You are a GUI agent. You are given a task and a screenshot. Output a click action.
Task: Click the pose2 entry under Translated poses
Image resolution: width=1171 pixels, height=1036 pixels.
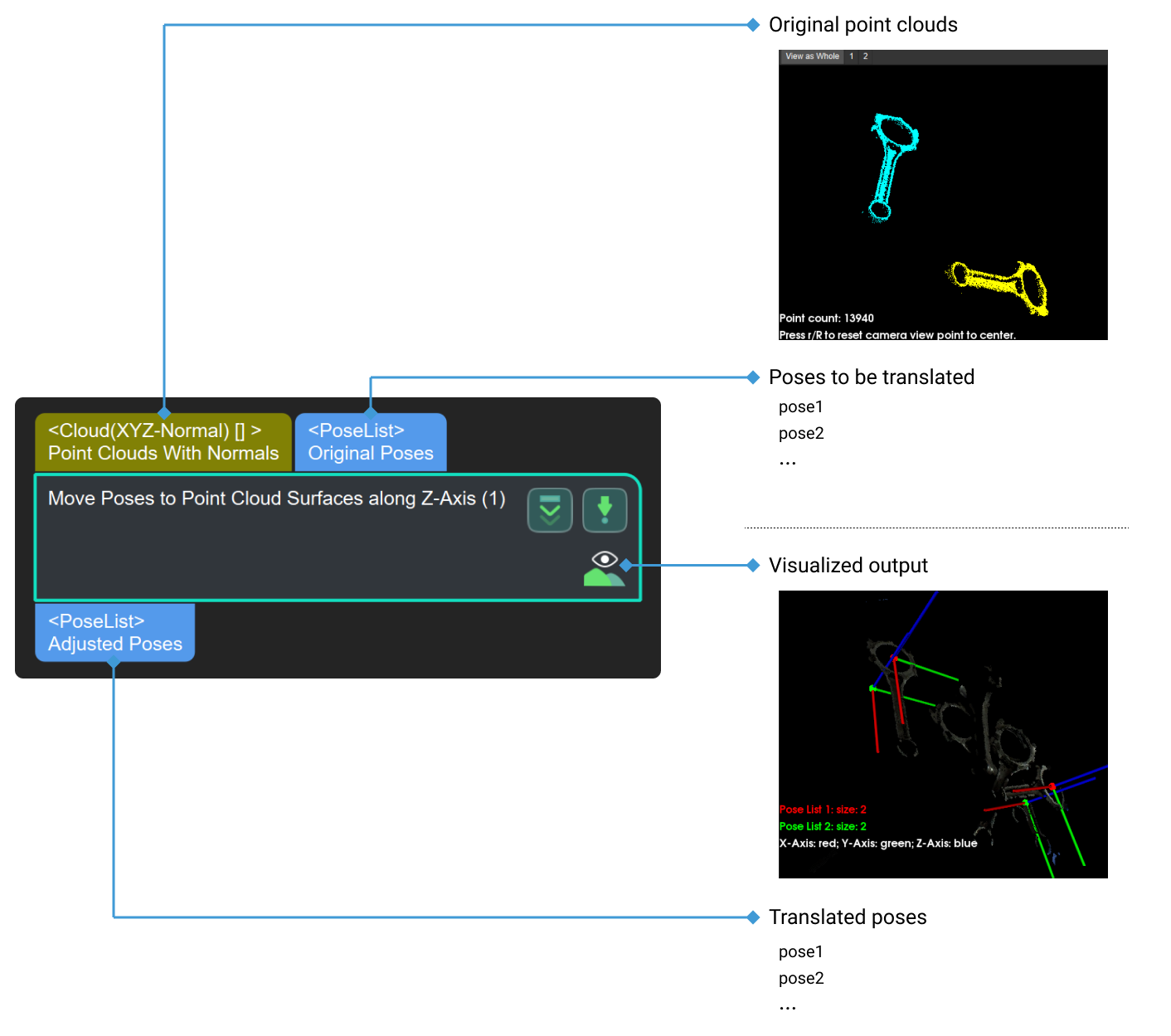pos(800,979)
